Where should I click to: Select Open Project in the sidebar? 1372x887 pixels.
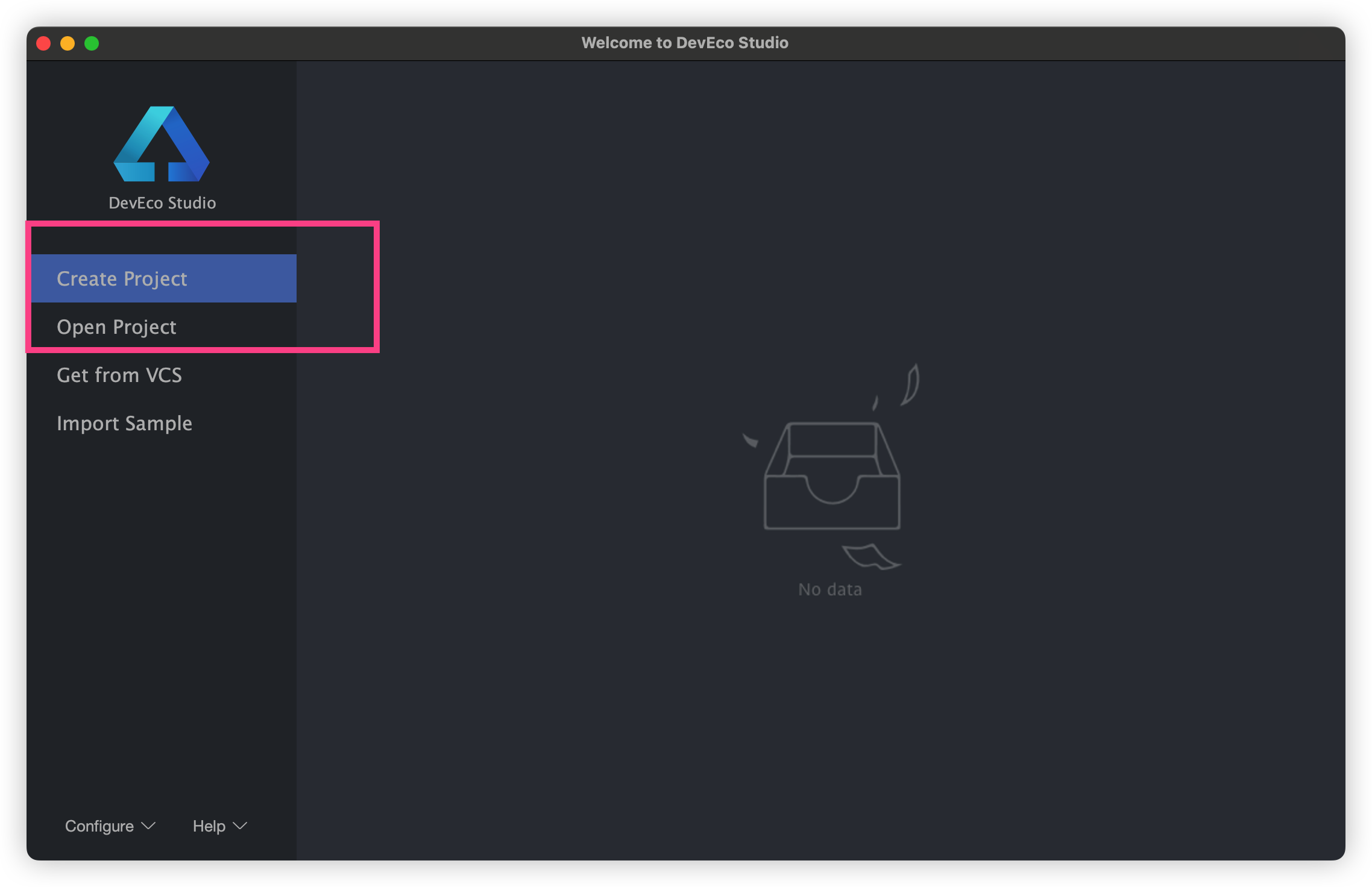pos(116,327)
